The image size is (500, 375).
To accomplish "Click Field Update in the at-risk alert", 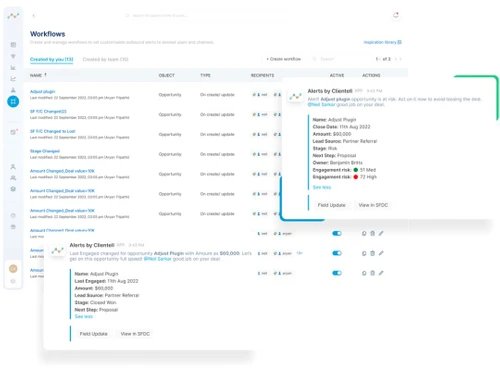I will pos(331,205).
